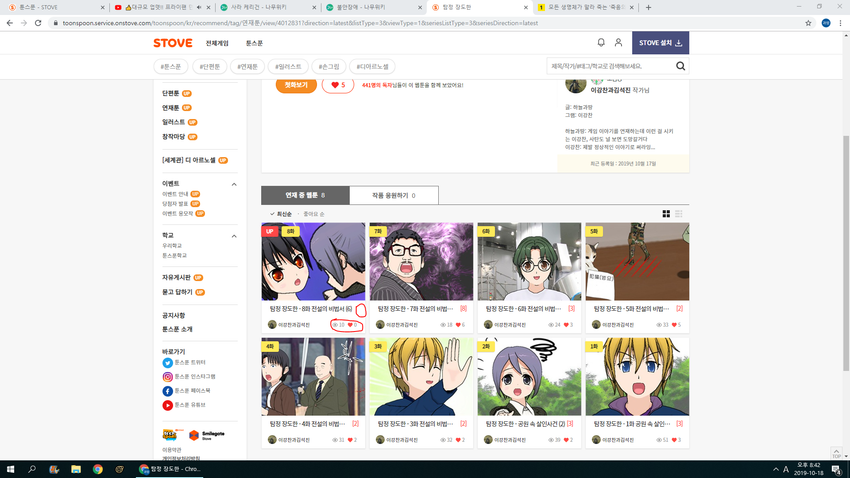This screenshot has width=850, height=478.
Task: Open the Toonspoon Twitter icon link
Action: pos(168,363)
